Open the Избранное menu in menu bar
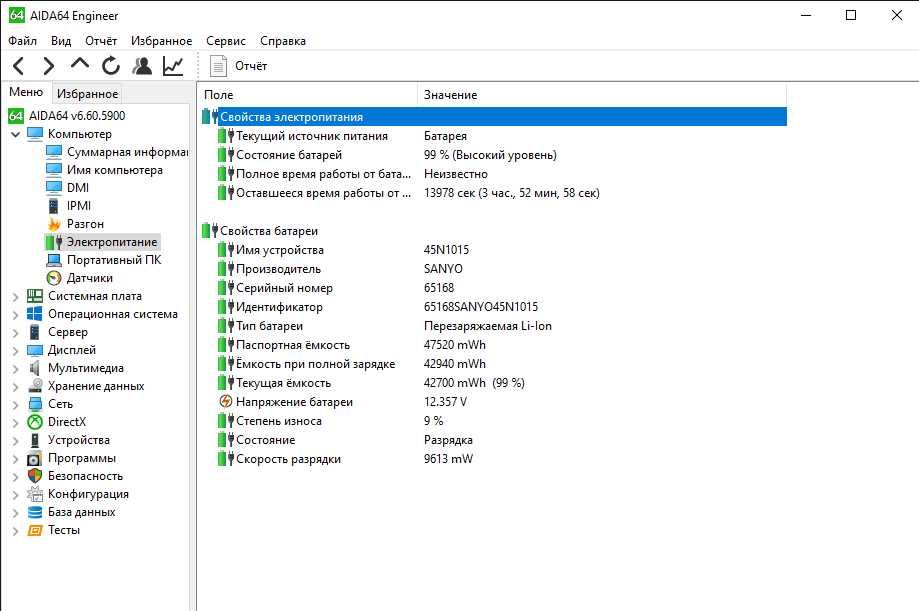The image size is (919, 611). pos(161,41)
